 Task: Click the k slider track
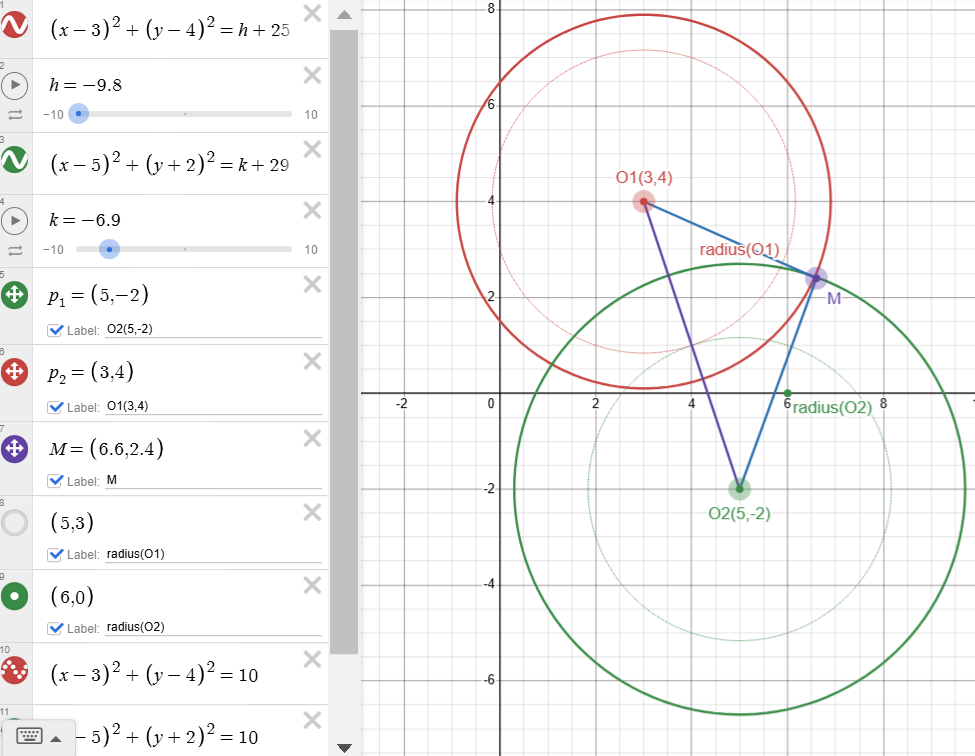(x=200, y=249)
